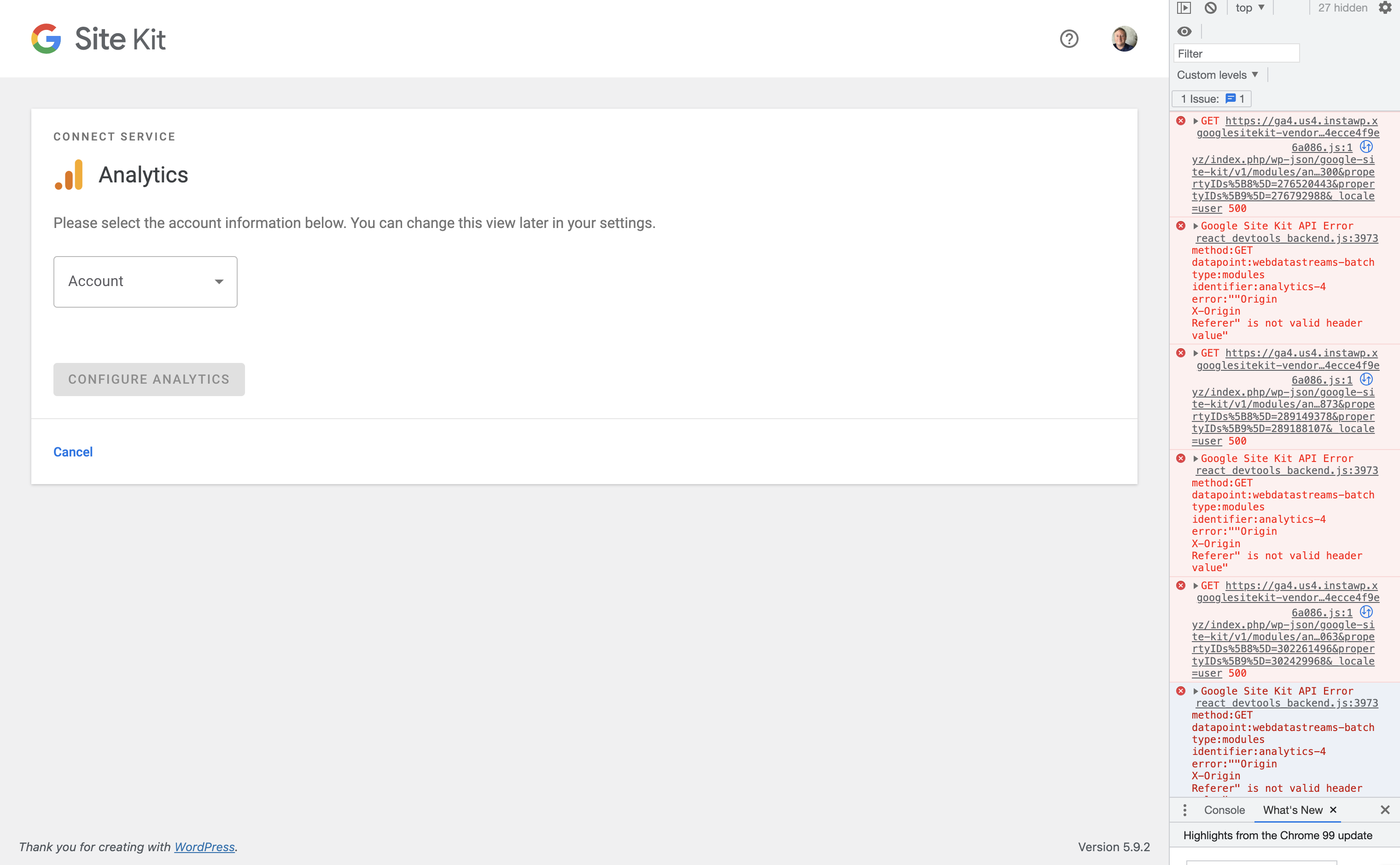Click the eye (live expression) icon in console

[x=1185, y=31]
